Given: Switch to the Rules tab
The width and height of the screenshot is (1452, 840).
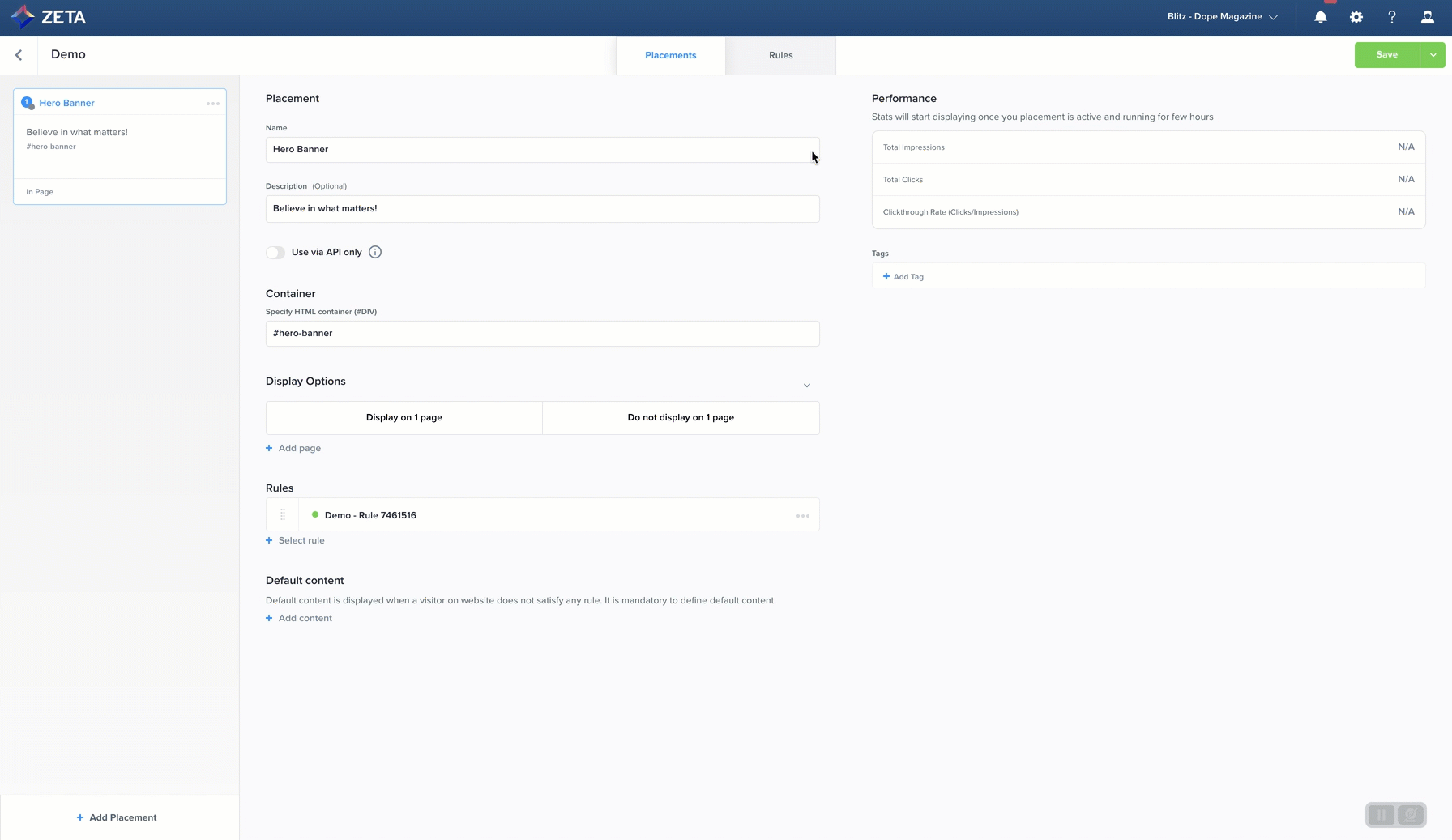Looking at the screenshot, I should [x=780, y=56].
